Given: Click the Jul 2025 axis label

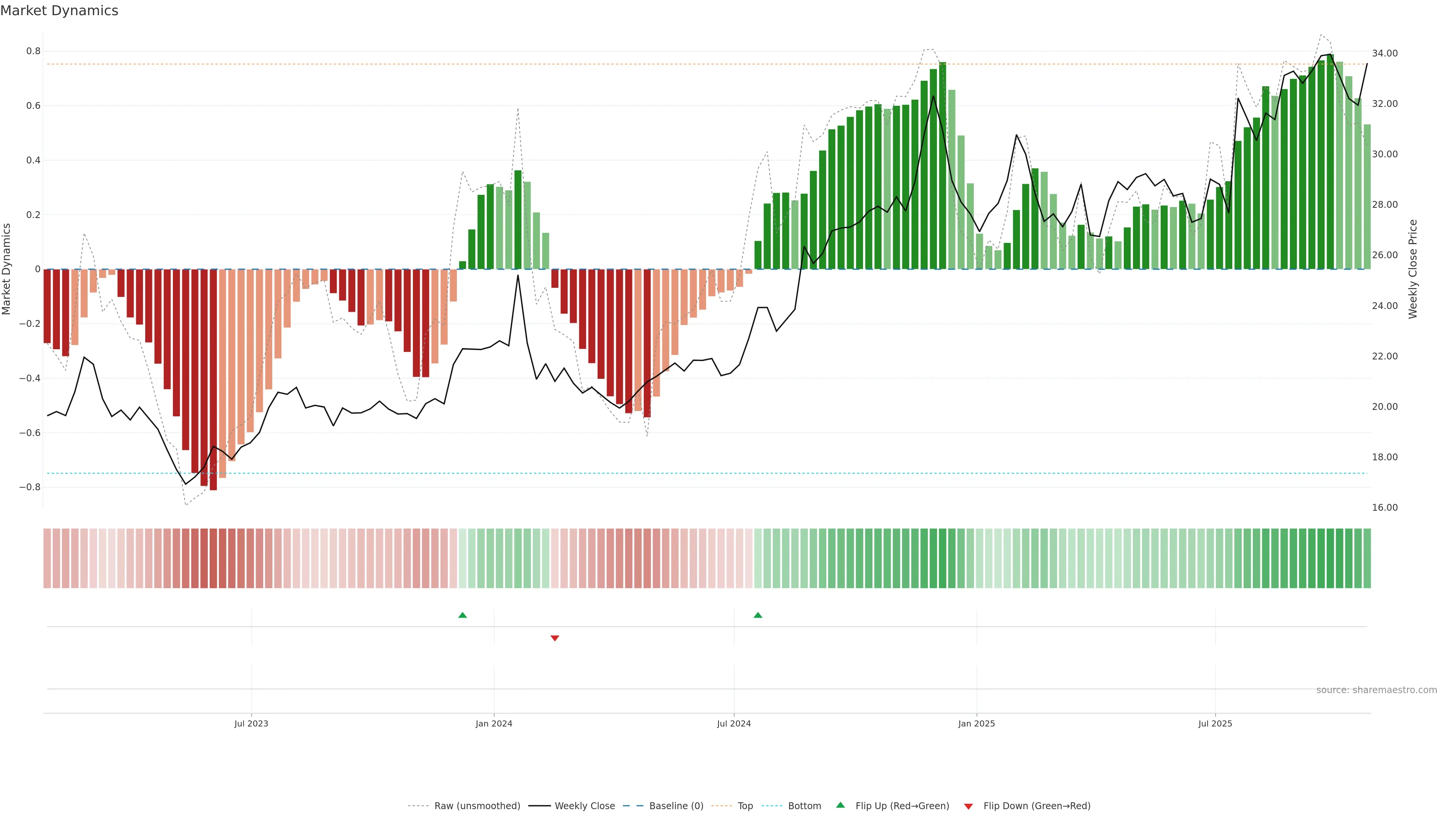Looking at the screenshot, I should pyautogui.click(x=1214, y=723).
